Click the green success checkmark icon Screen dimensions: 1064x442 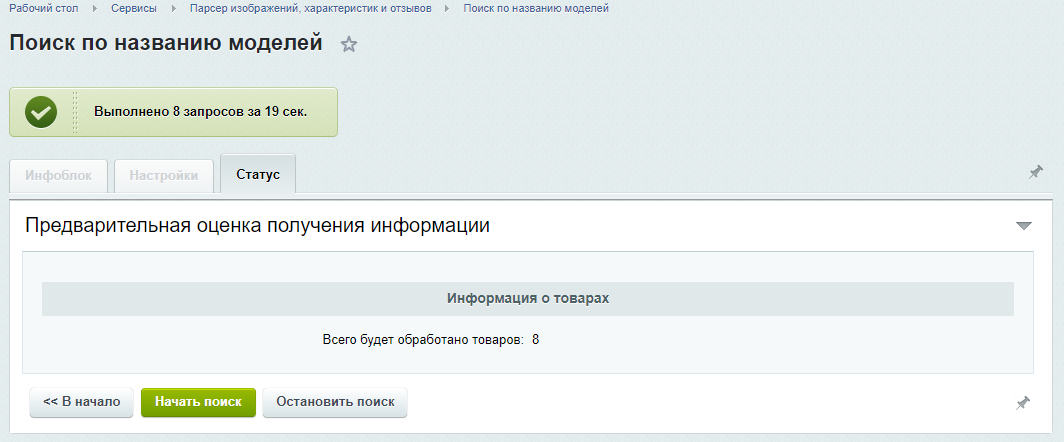[41, 112]
